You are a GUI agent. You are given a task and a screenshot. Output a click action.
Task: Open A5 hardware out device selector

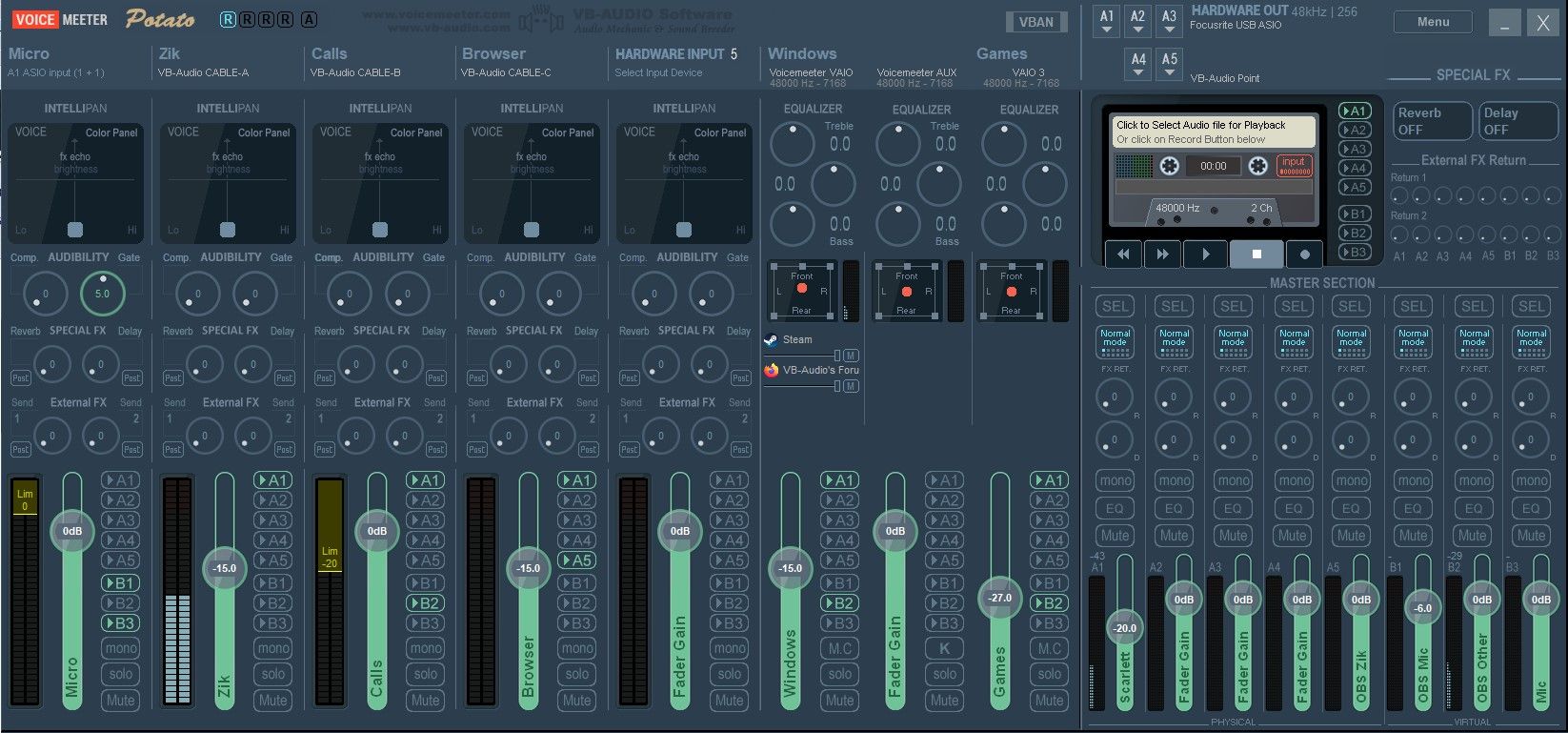(1170, 64)
